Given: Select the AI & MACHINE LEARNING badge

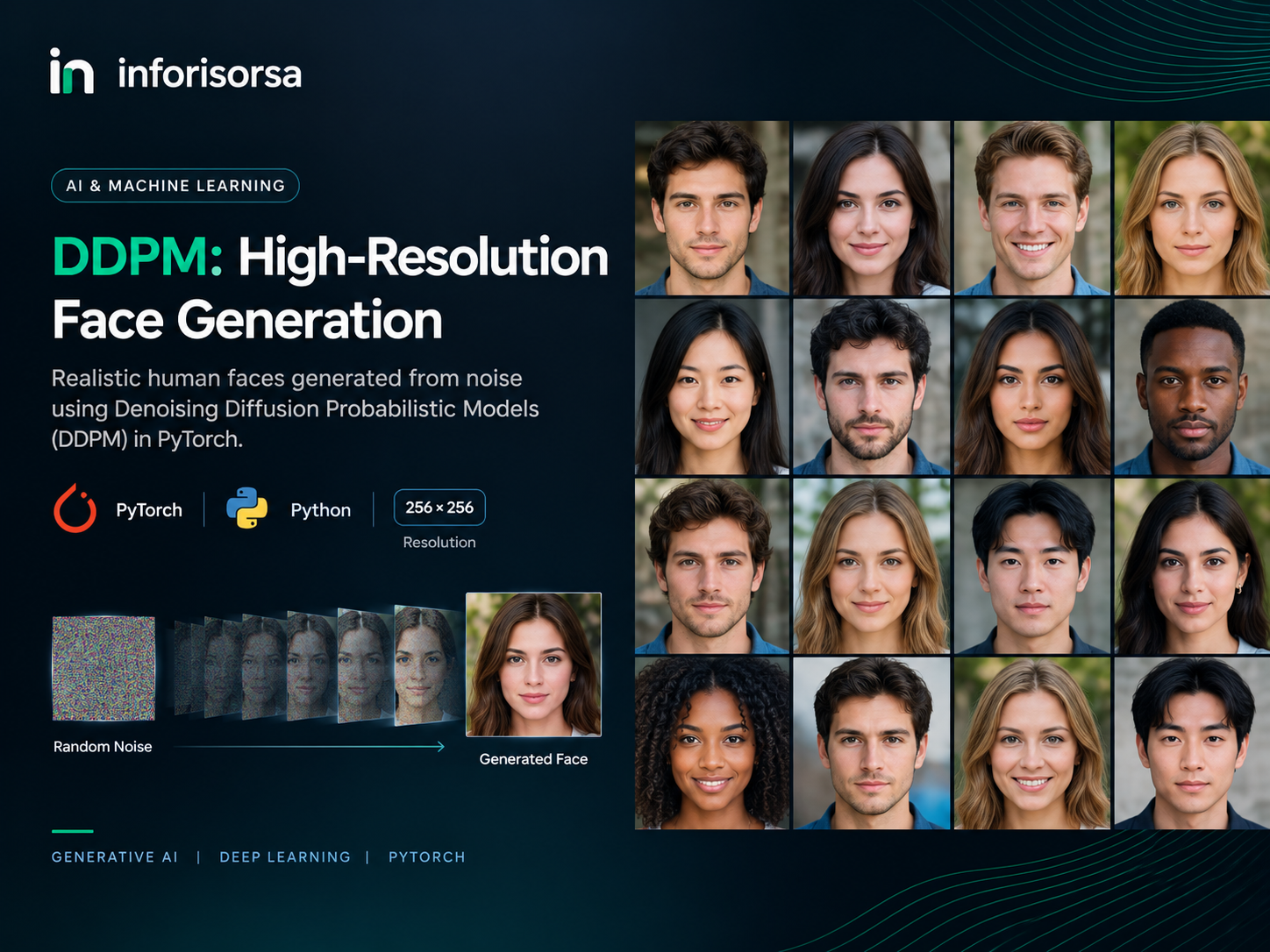Looking at the screenshot, I should click(175, 186).
